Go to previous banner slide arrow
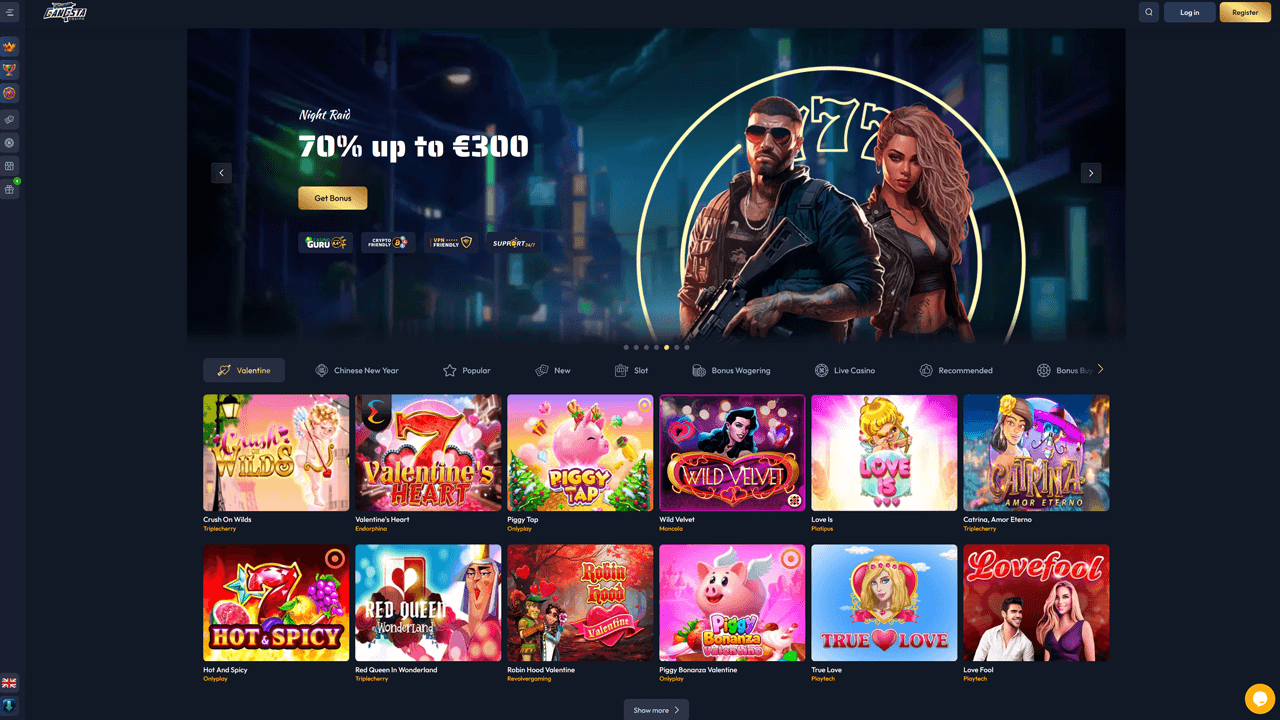The width and height of the screenshot is (1280, 720). (222, 173)
